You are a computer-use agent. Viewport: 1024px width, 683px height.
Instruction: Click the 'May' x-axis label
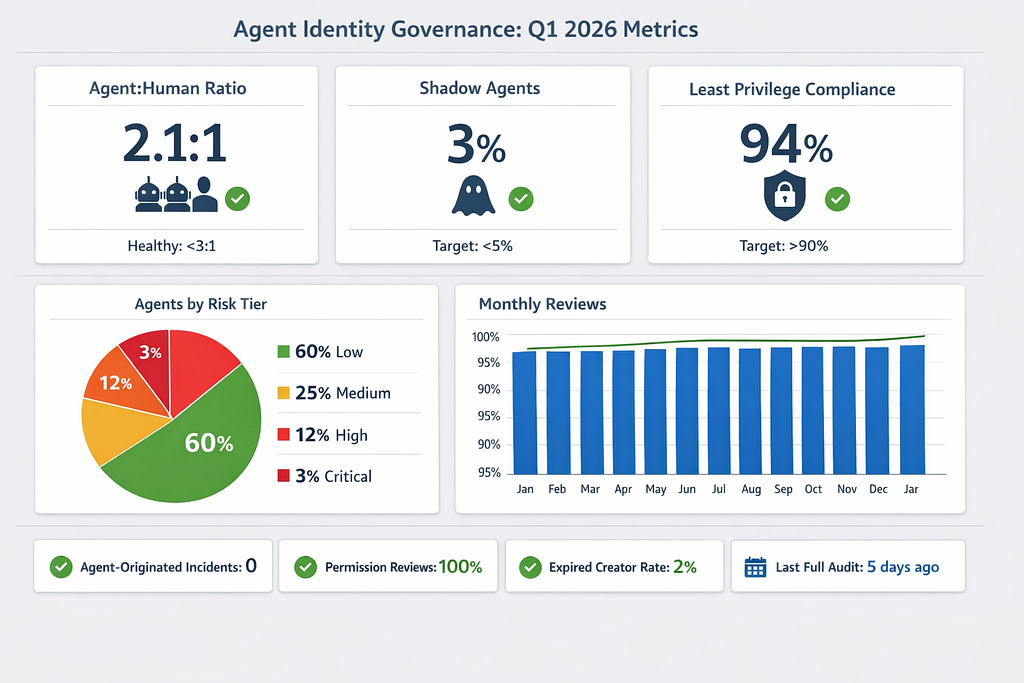coord(656,490)
